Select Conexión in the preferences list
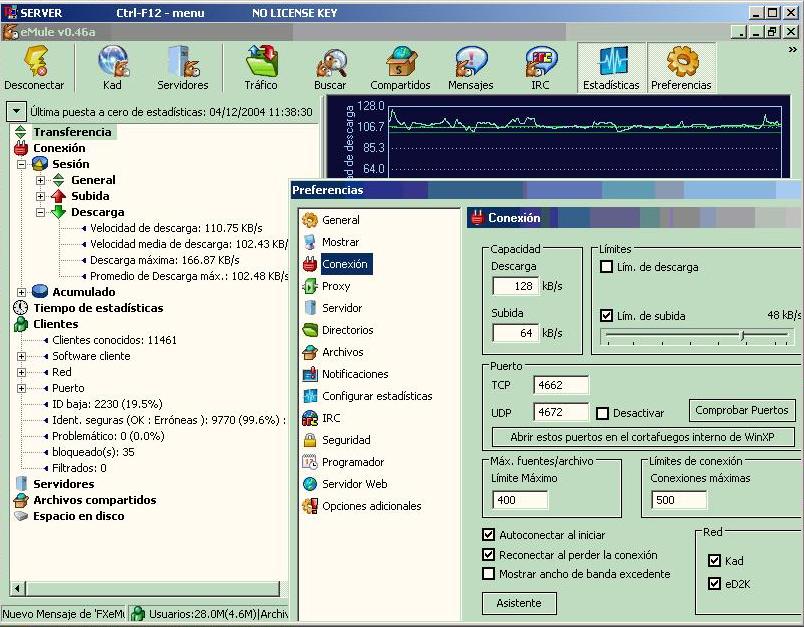 pos(345,264)
